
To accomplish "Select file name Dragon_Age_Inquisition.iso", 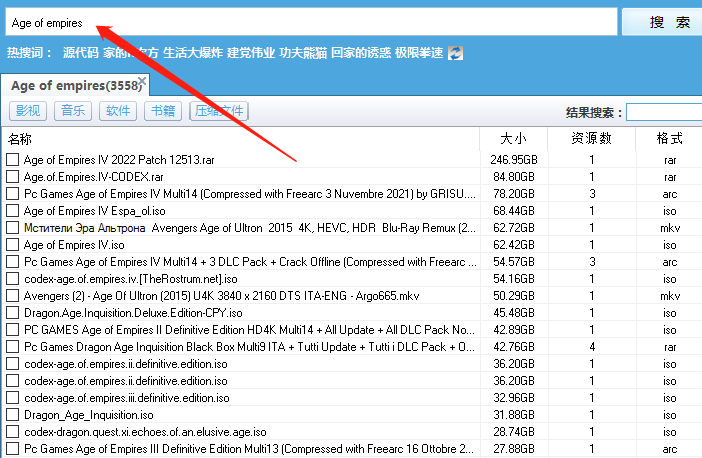I will click(x=89, y=415).
